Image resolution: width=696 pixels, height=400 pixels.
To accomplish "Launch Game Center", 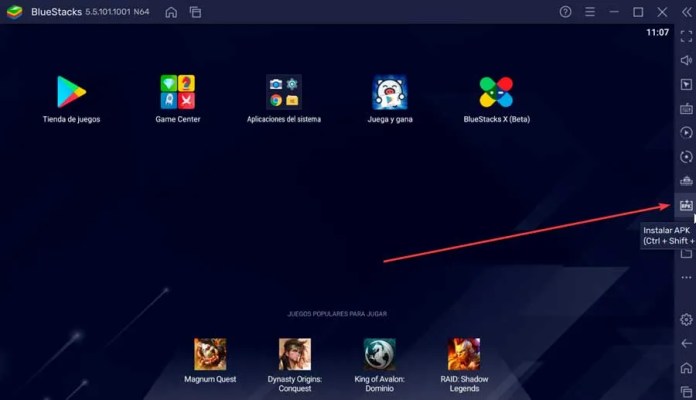I will (178, 92).
